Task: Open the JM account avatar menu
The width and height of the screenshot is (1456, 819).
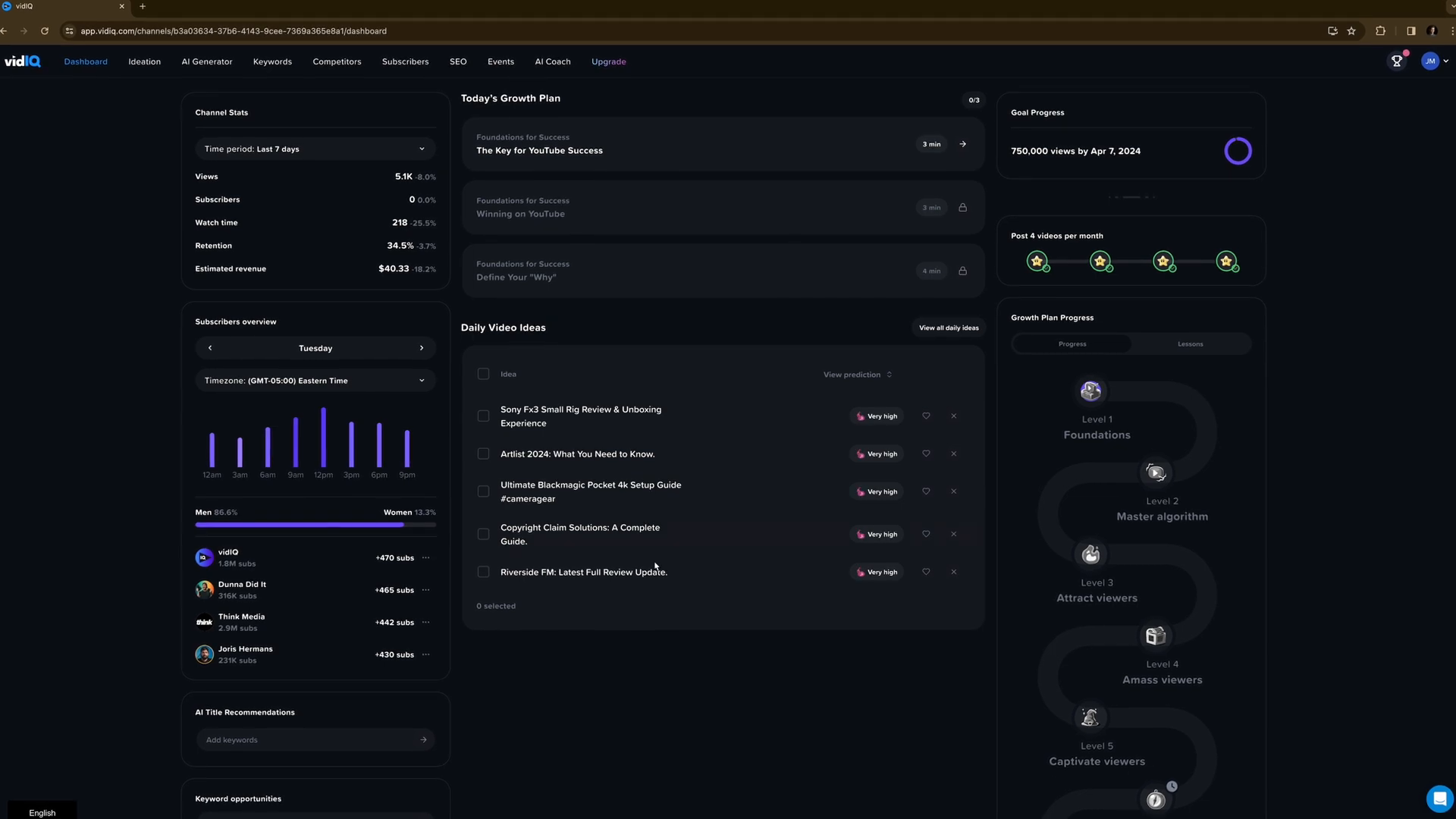Action: [1429, 61]
